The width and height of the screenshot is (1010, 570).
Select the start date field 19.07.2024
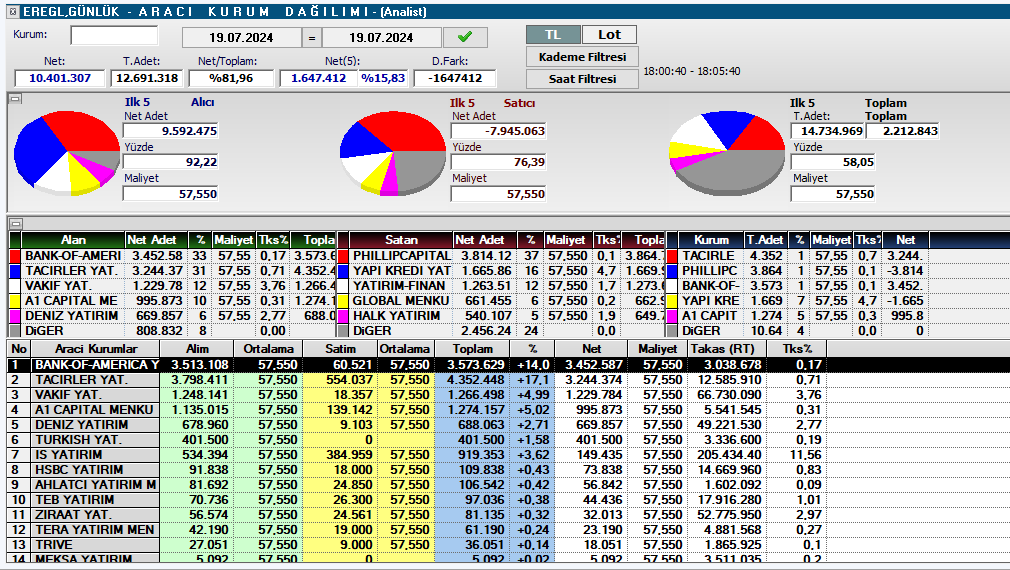click(242, 37)
